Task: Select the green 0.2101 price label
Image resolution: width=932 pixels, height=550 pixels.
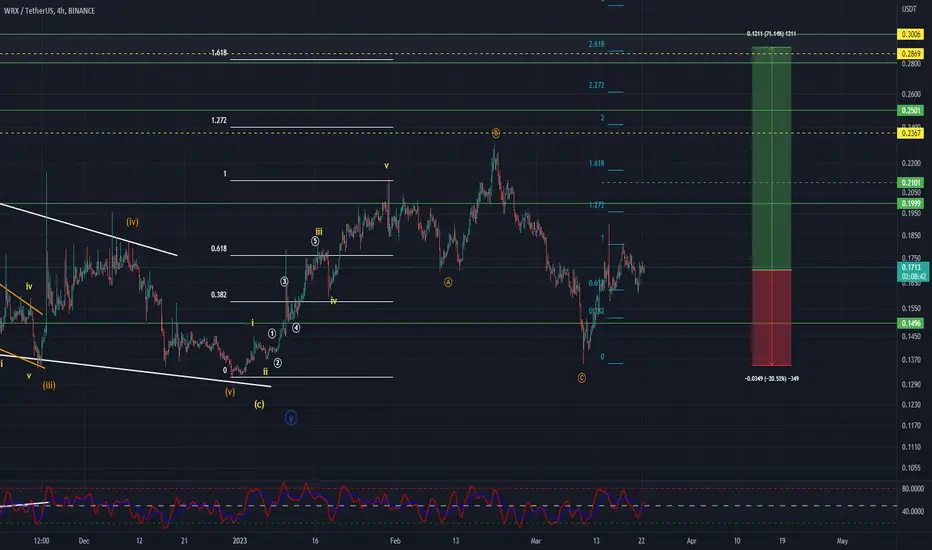Action: click(911, 183)
